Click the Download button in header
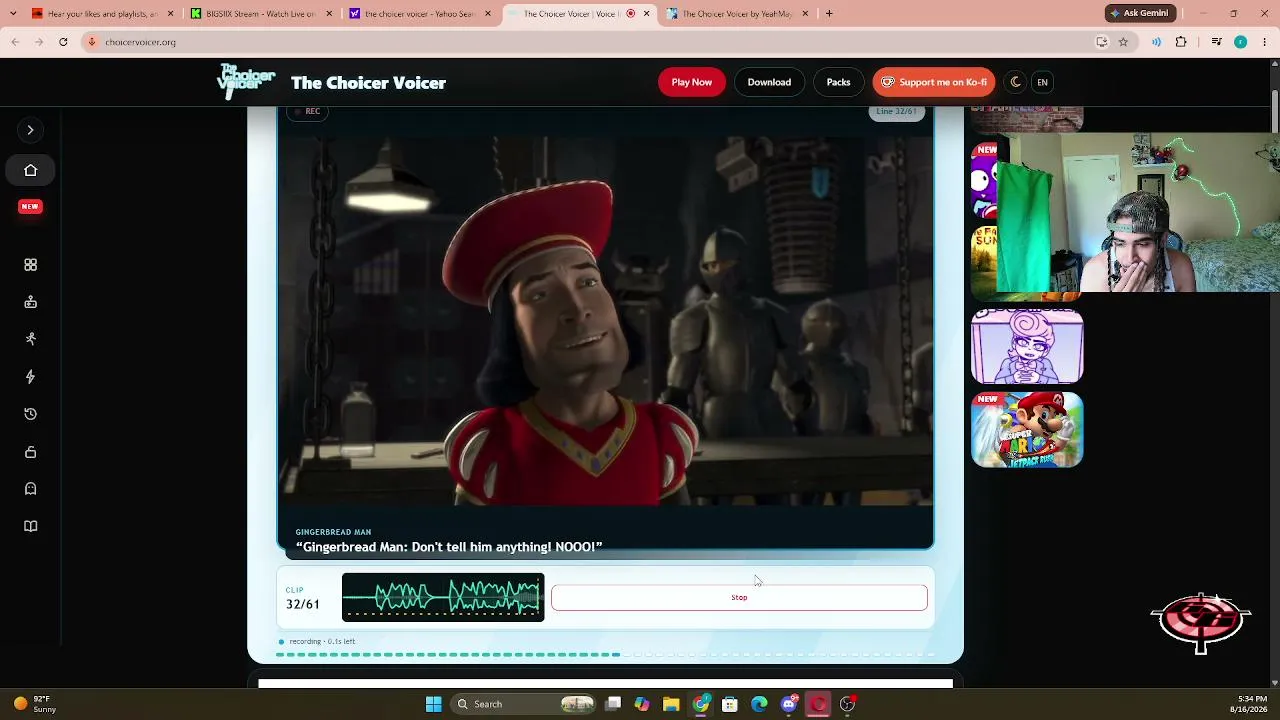 (x=769, y=82)
